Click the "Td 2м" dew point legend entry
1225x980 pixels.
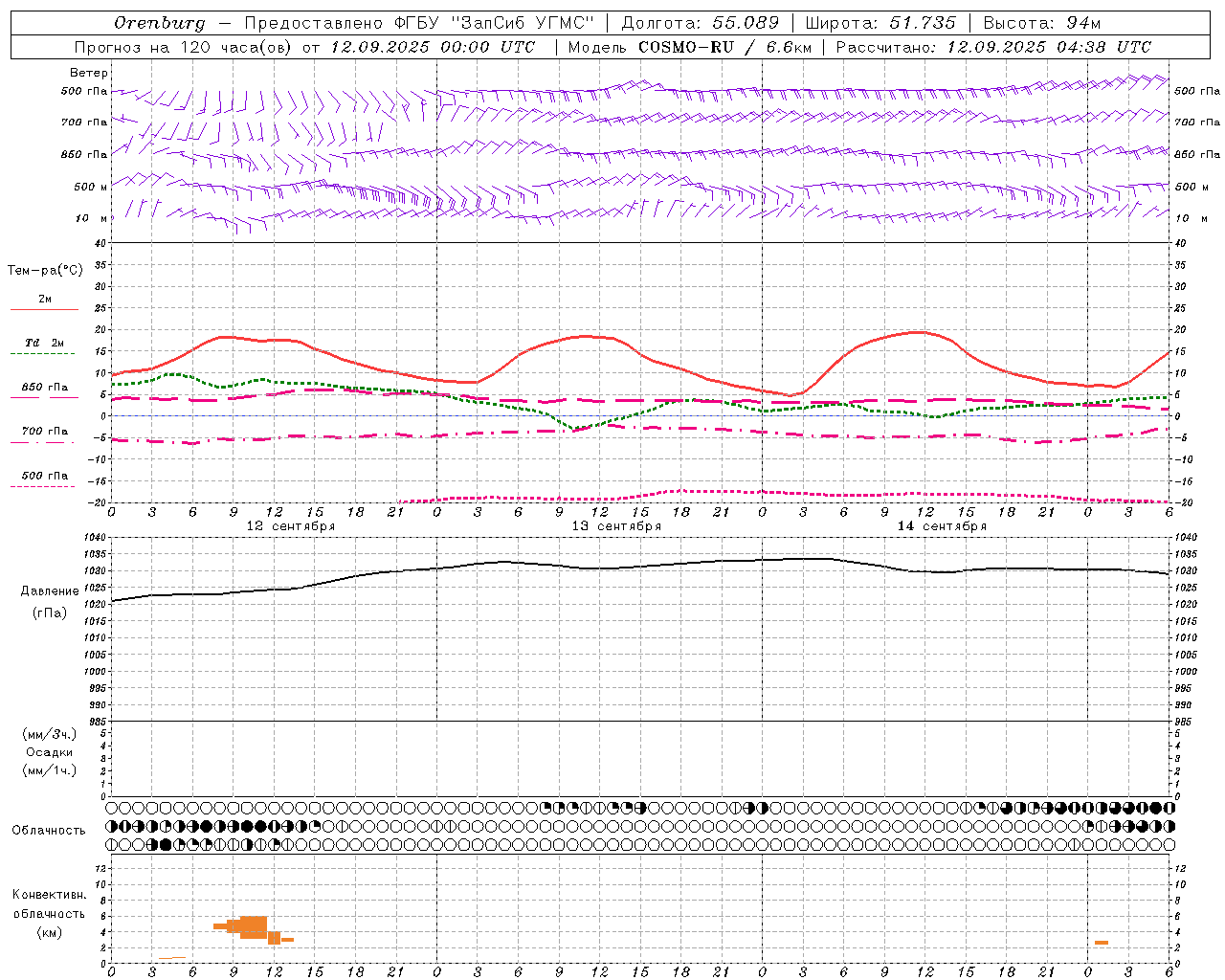pos(44,343)
